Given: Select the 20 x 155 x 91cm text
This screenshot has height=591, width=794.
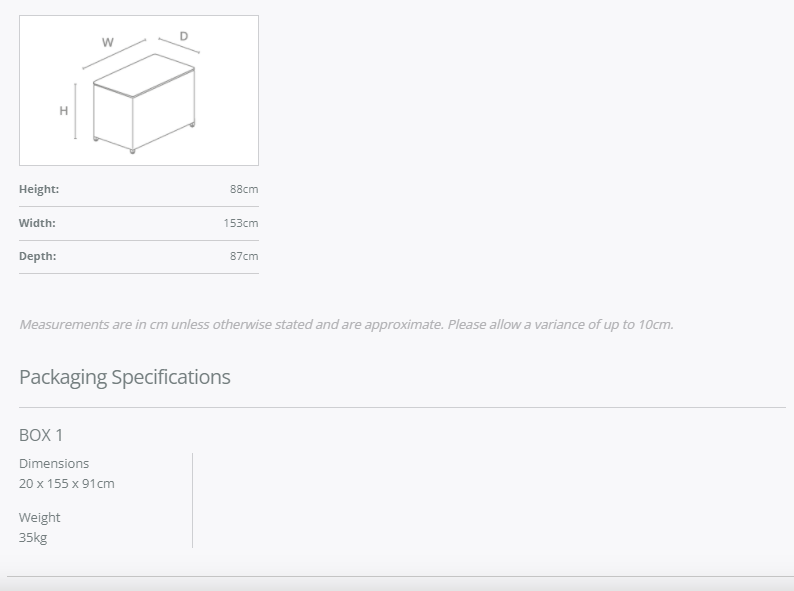Looking at the screenshot, I should [x=67, y=484].
